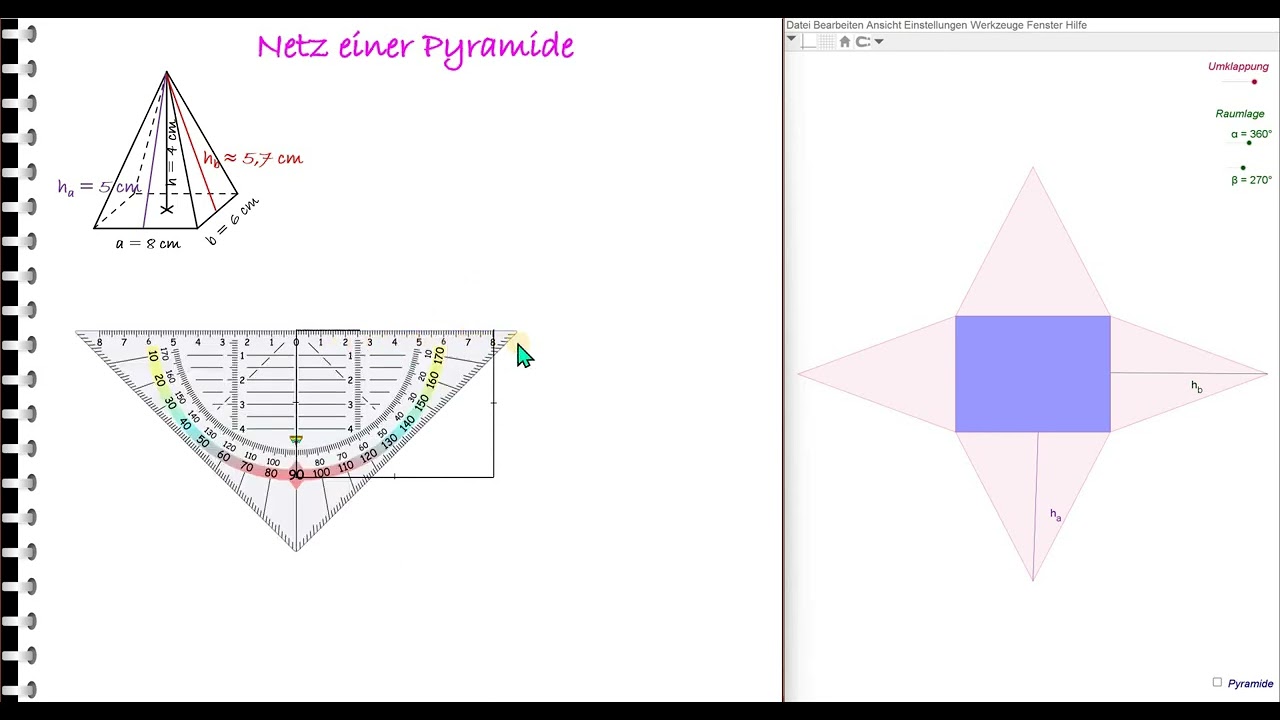Click the 90 mark on the set square
The image size is (1280, 720).
(296, 474)
